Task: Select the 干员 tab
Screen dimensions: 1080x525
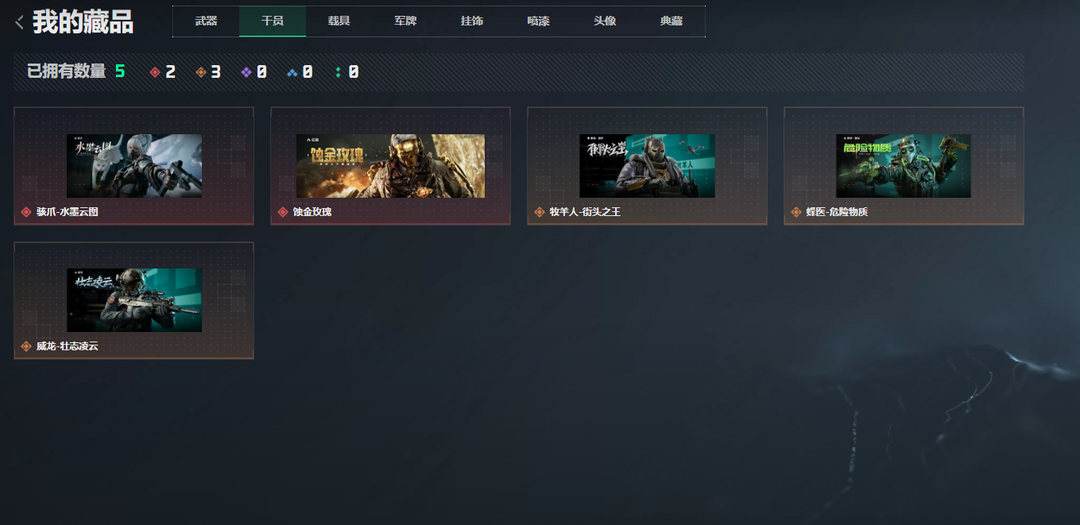Action: tap(272, 21)
